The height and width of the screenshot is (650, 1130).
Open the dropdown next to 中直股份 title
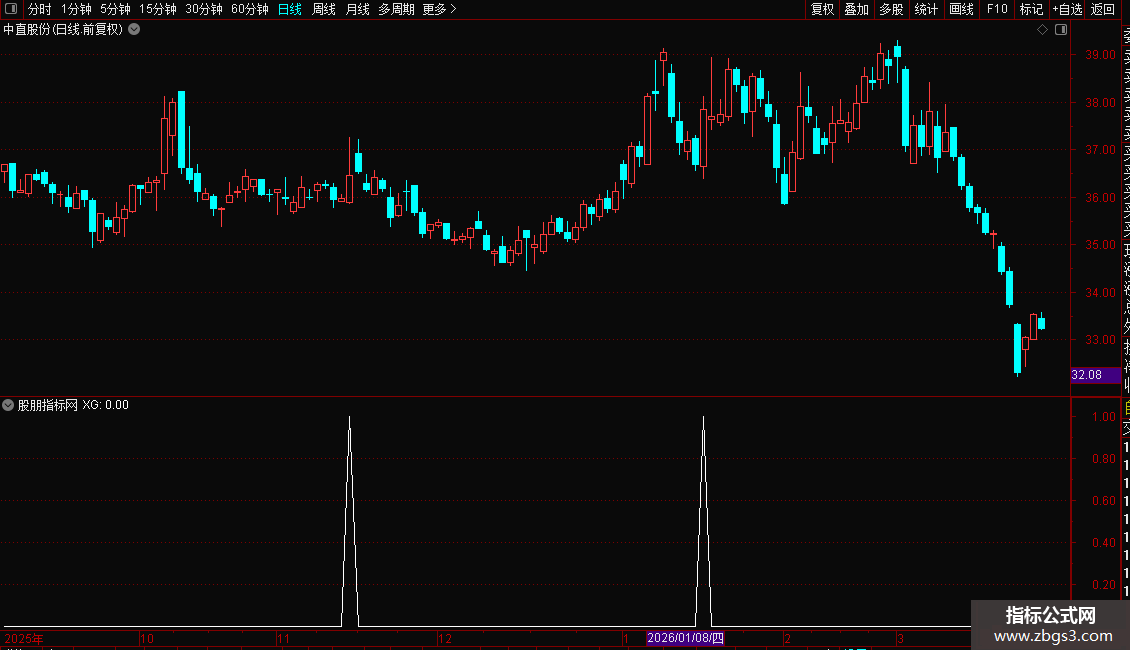point(134,30)
